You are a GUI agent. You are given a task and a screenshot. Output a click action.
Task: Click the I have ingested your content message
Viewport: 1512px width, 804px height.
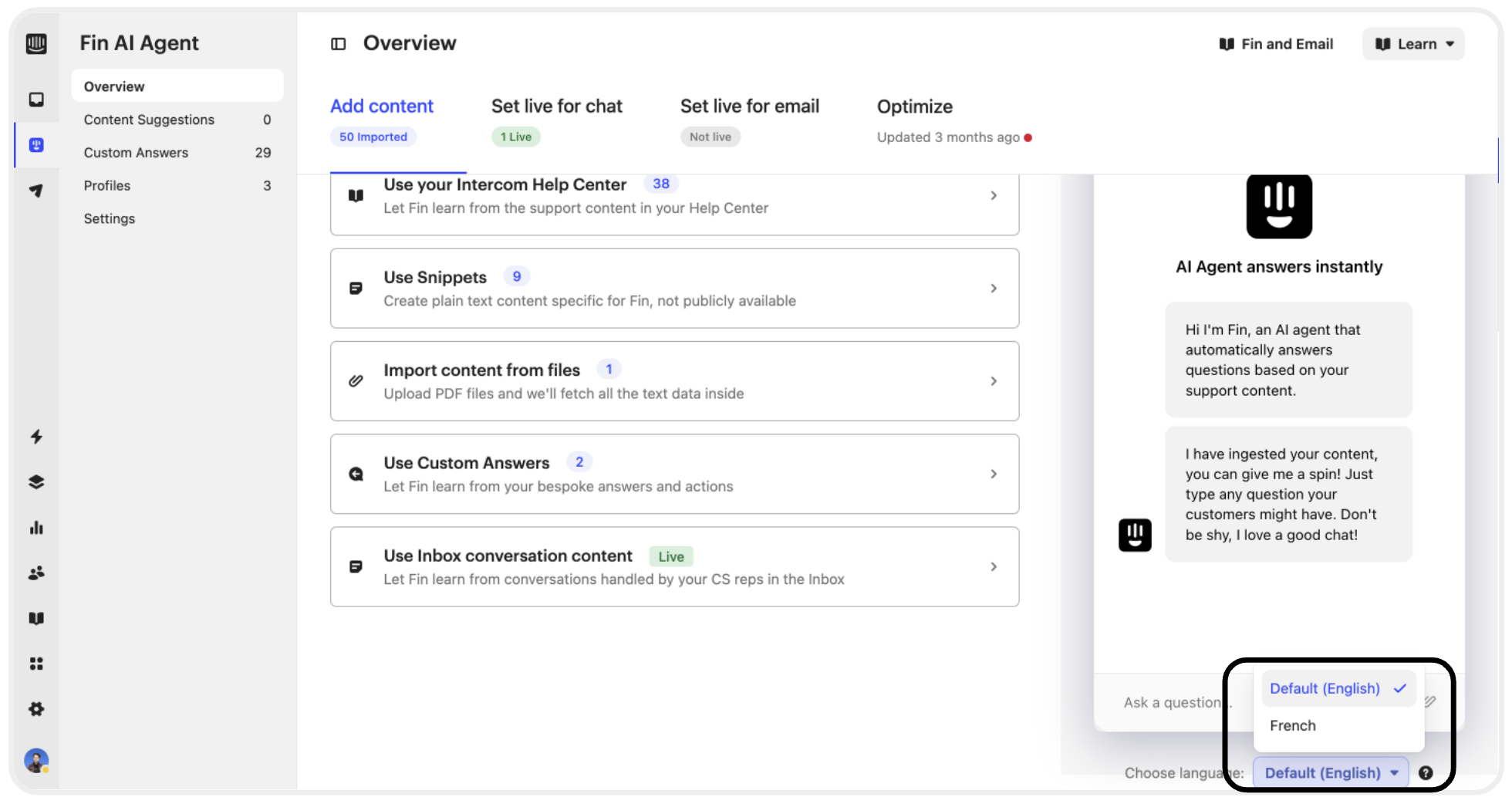point(1288,495)
